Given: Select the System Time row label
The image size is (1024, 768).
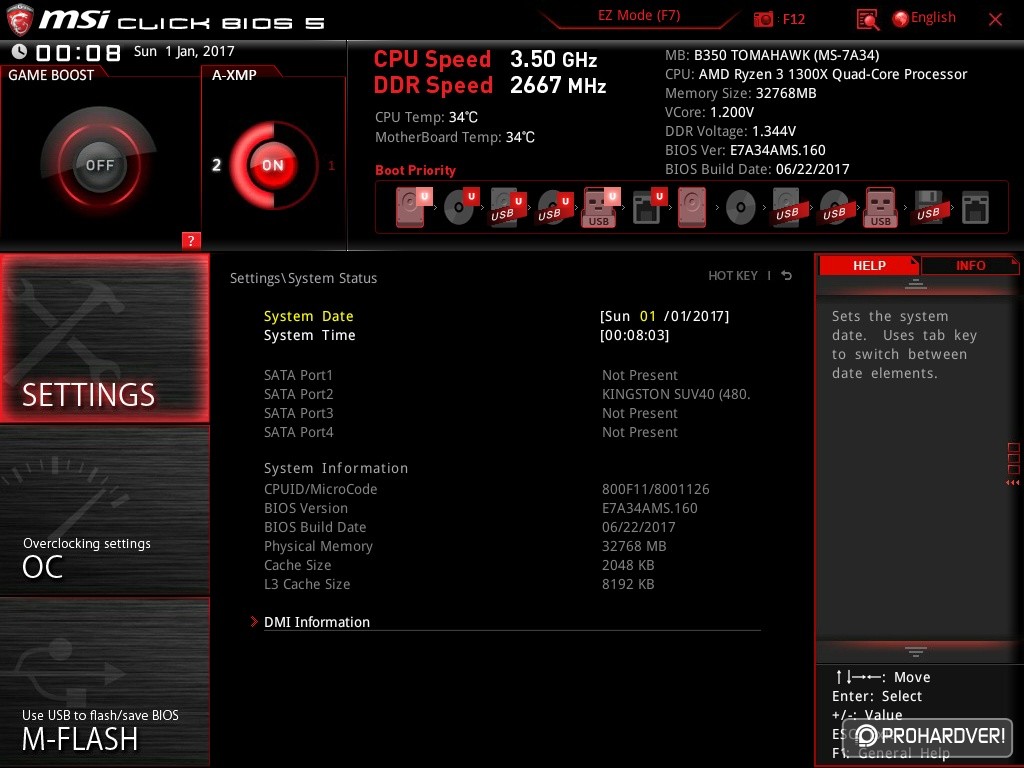Looking at the screenshot, I should [310, 335].
